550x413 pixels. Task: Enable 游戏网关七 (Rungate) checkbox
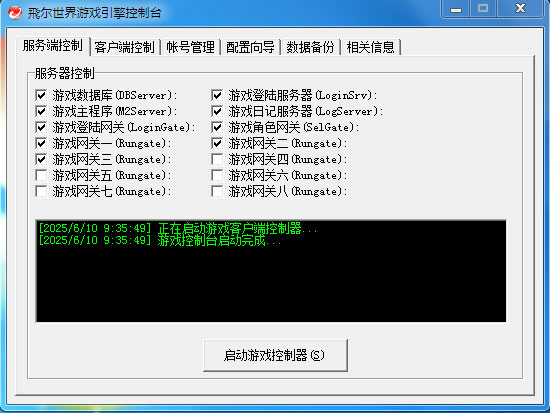(x=41, y=191)
